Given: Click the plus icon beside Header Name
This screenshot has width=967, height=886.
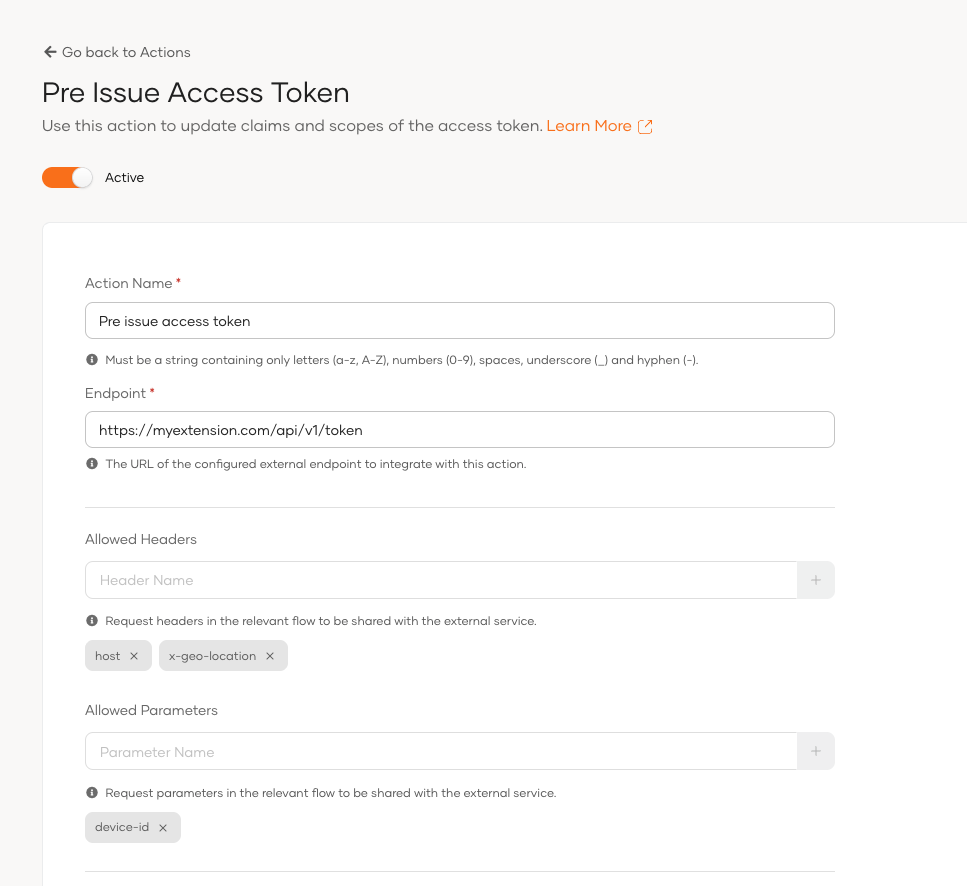Looking at the screenshot, I should pyautogui.click(x=816, y=580).
